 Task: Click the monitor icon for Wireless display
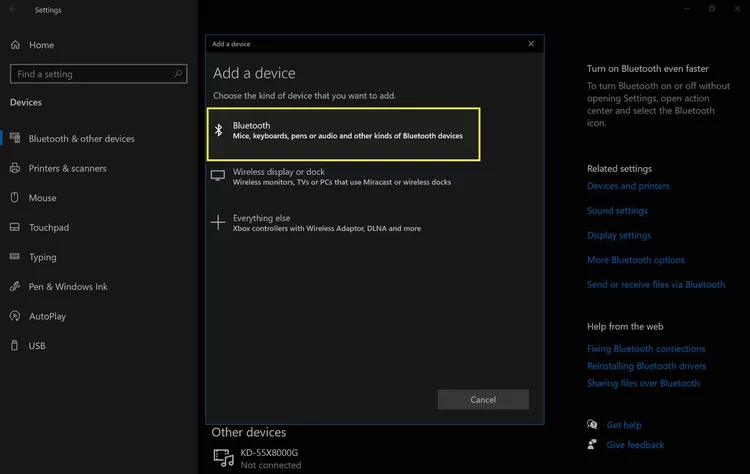218,176
